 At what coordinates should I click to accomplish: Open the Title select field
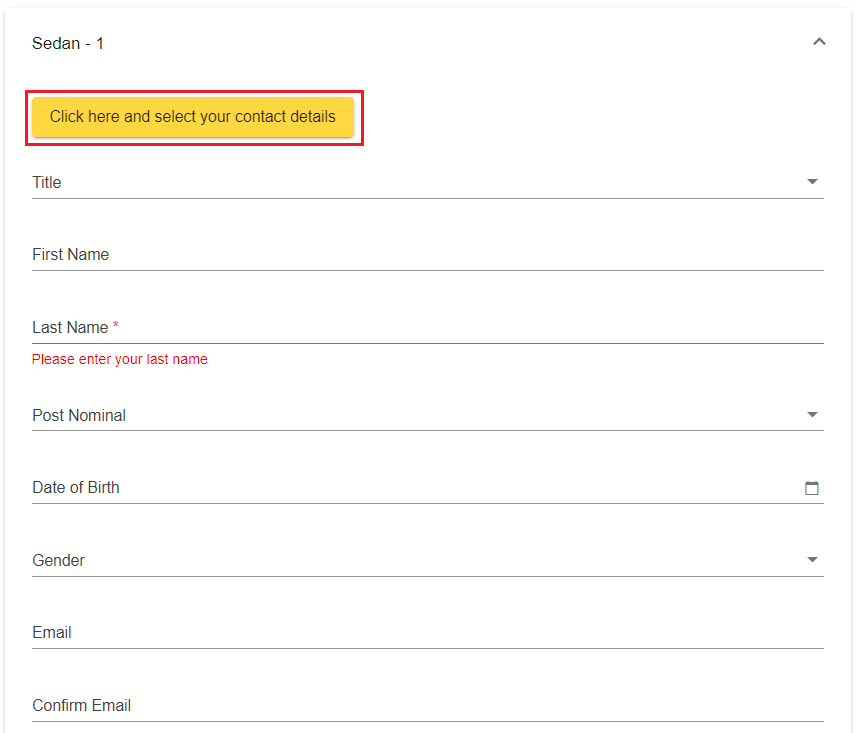click(400, 182)
